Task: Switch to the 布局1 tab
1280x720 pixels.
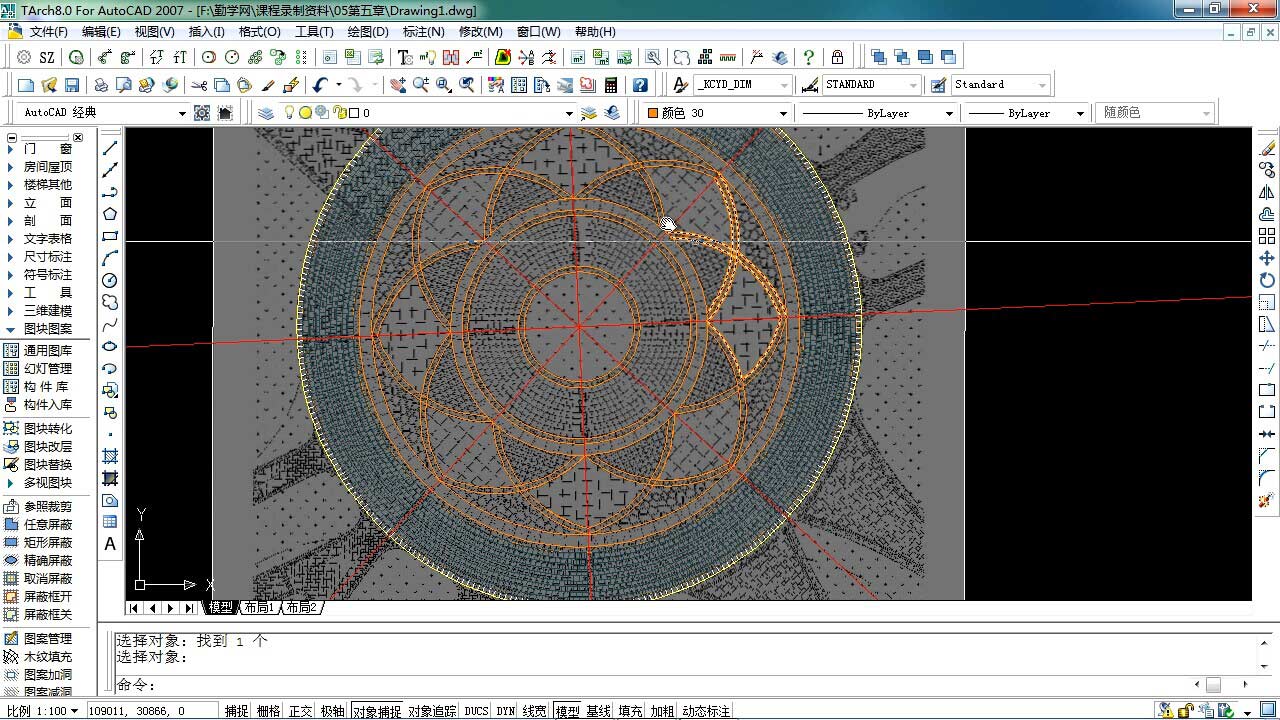Action: pyautogui.click(x=257, y=607)
